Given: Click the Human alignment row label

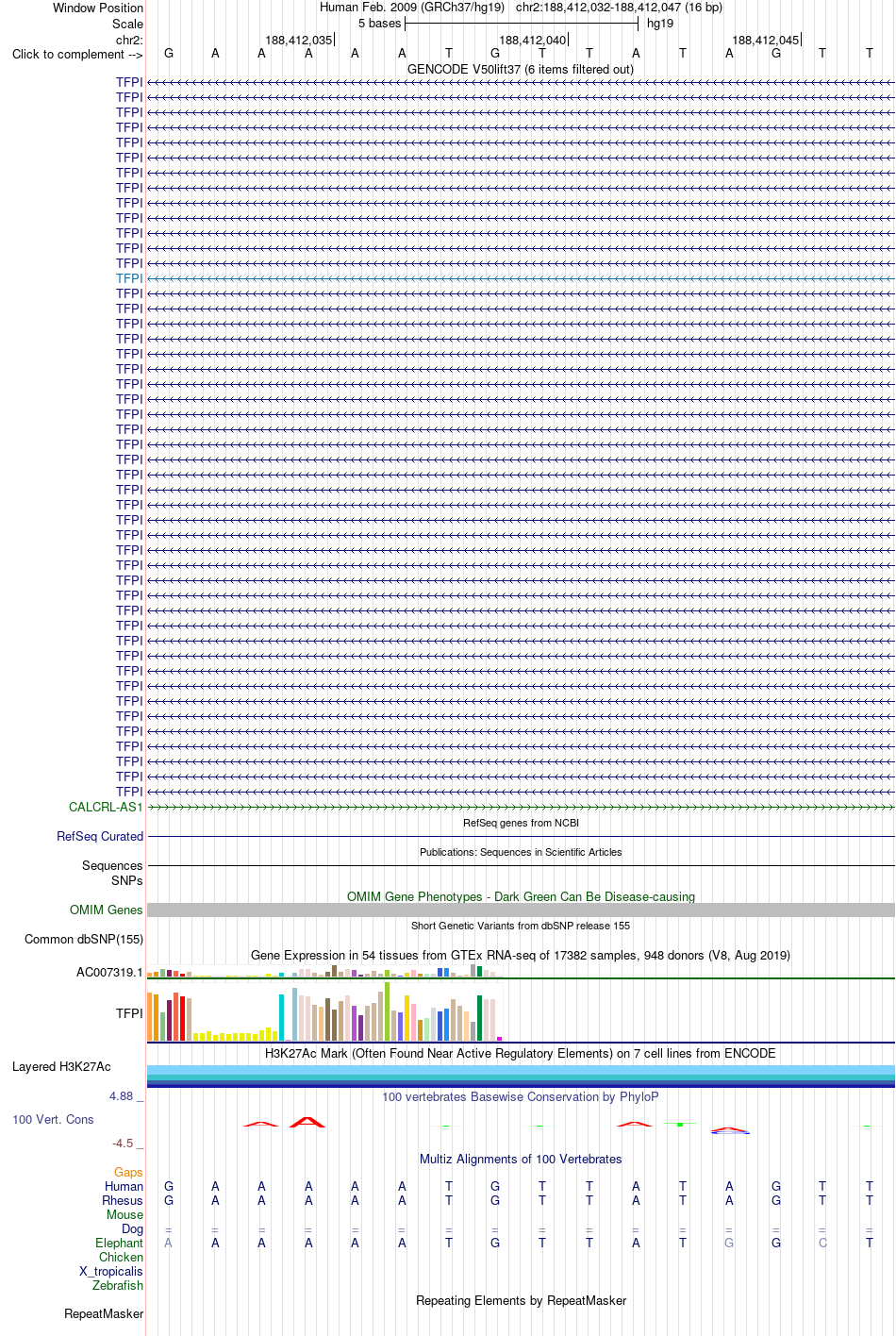Looking at the screenshot, I should pyautogui.click(x=124, y=1186).
